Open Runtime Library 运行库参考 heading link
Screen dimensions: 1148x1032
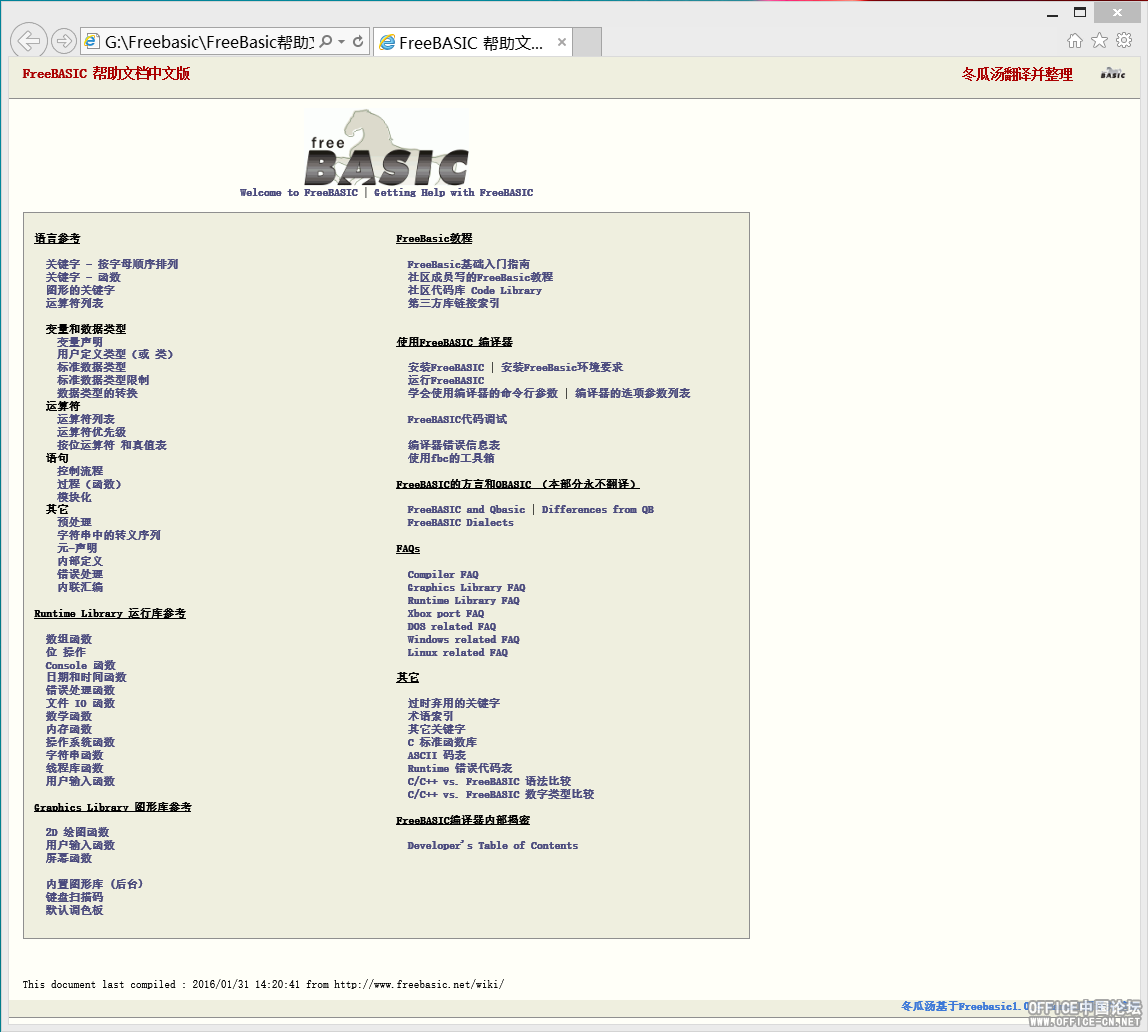click(110, 613)
